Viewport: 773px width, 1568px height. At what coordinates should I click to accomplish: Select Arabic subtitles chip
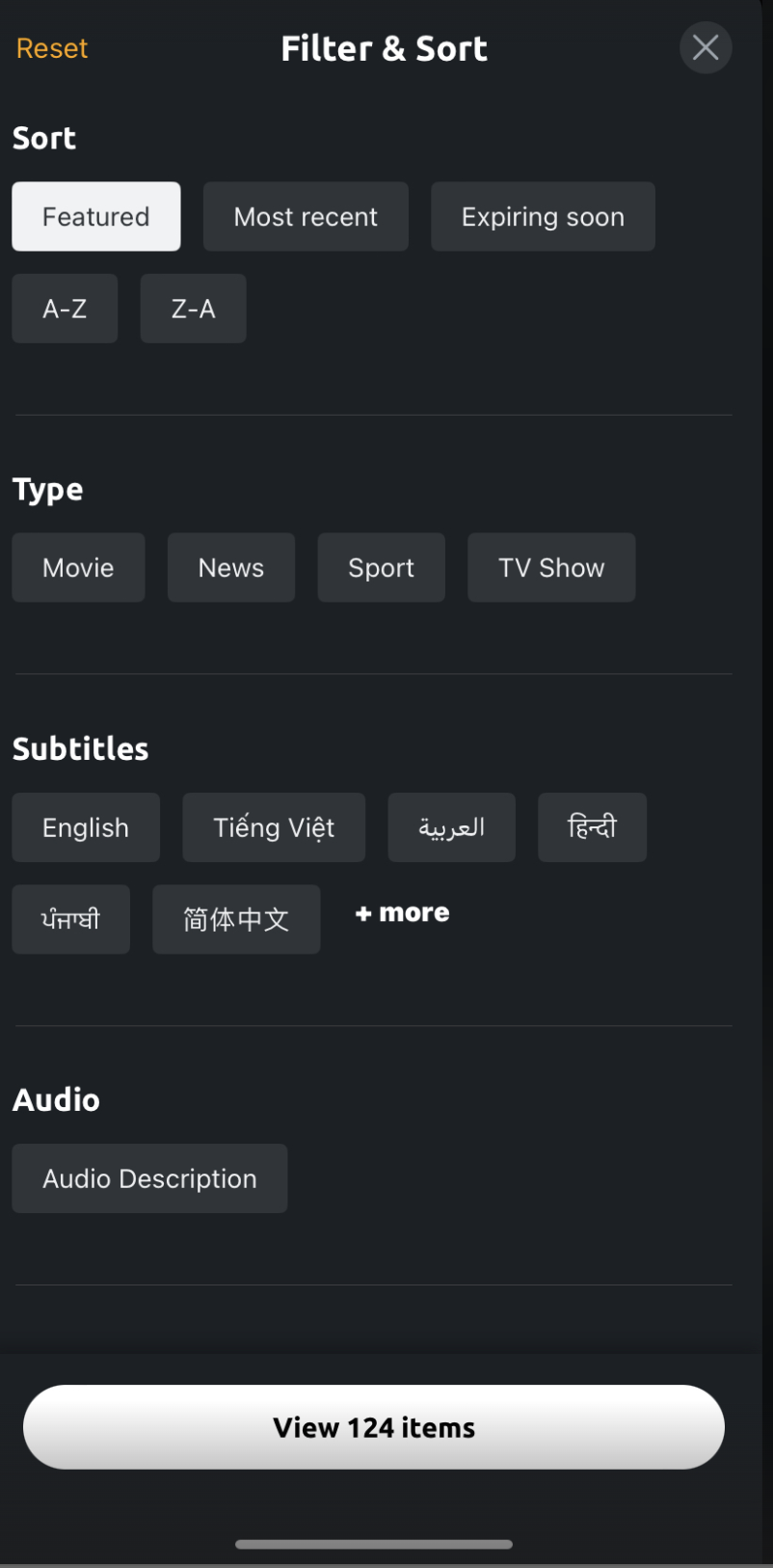(x=451, y=827)
